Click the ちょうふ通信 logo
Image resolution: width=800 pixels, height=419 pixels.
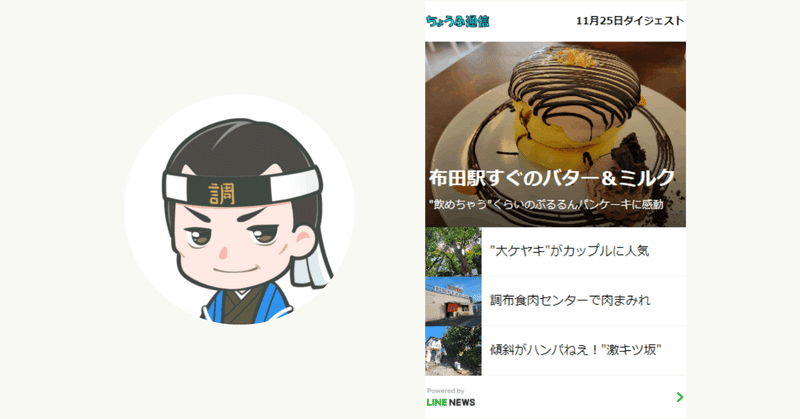[x=458, y=21]
